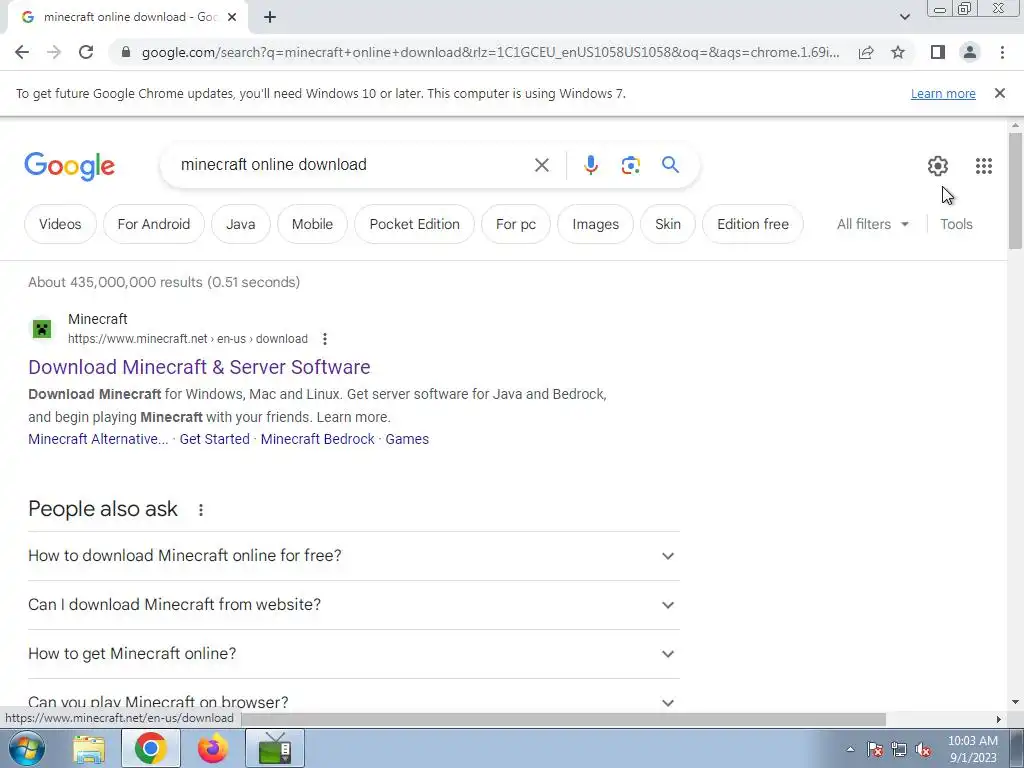Open Windows Explorer from the taskbar

pyautogui.click(x=89, y=749)
